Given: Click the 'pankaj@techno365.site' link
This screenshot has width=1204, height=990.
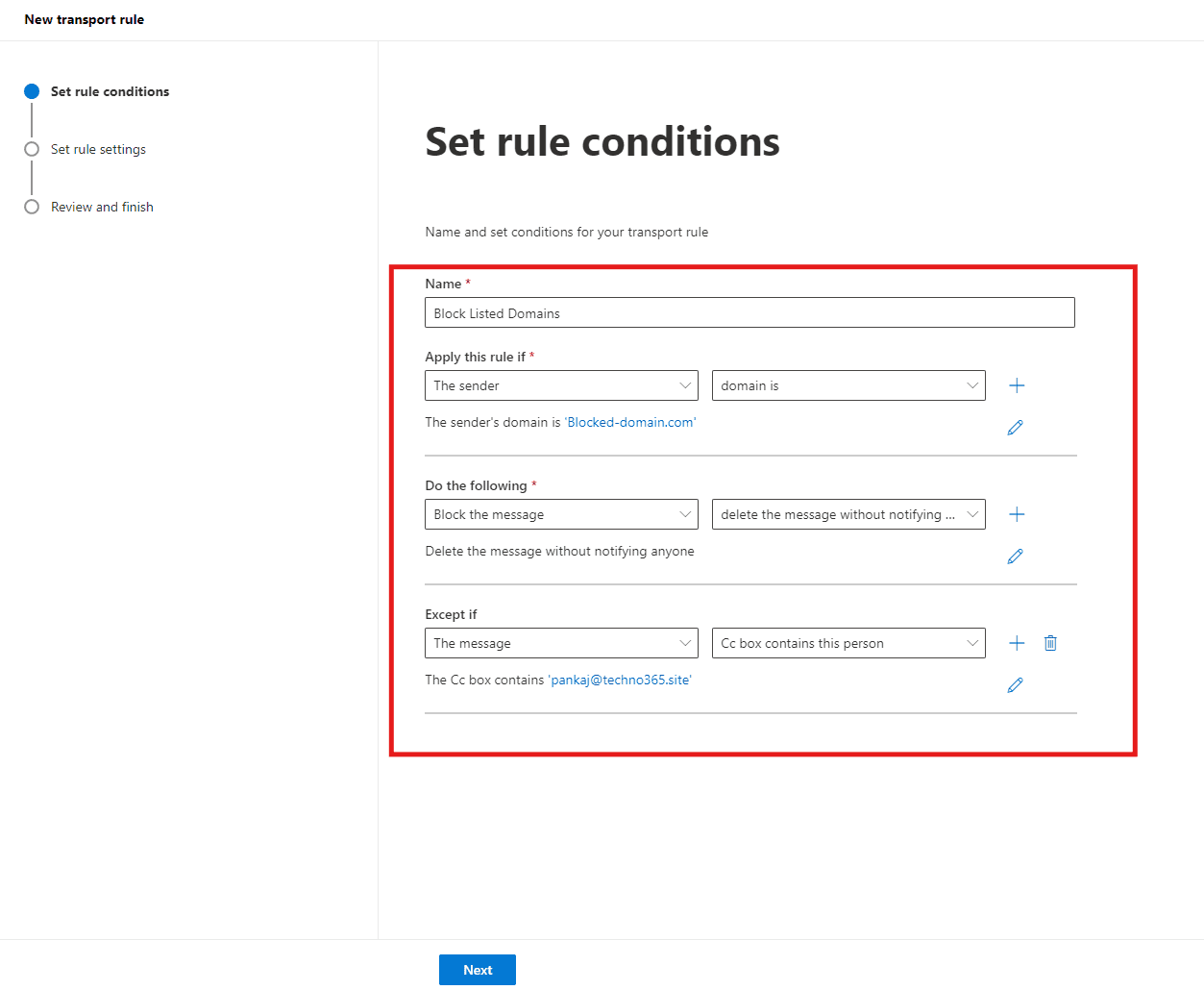Looking at the screenshot, I should pyautogui.click(x=620, y=680).
